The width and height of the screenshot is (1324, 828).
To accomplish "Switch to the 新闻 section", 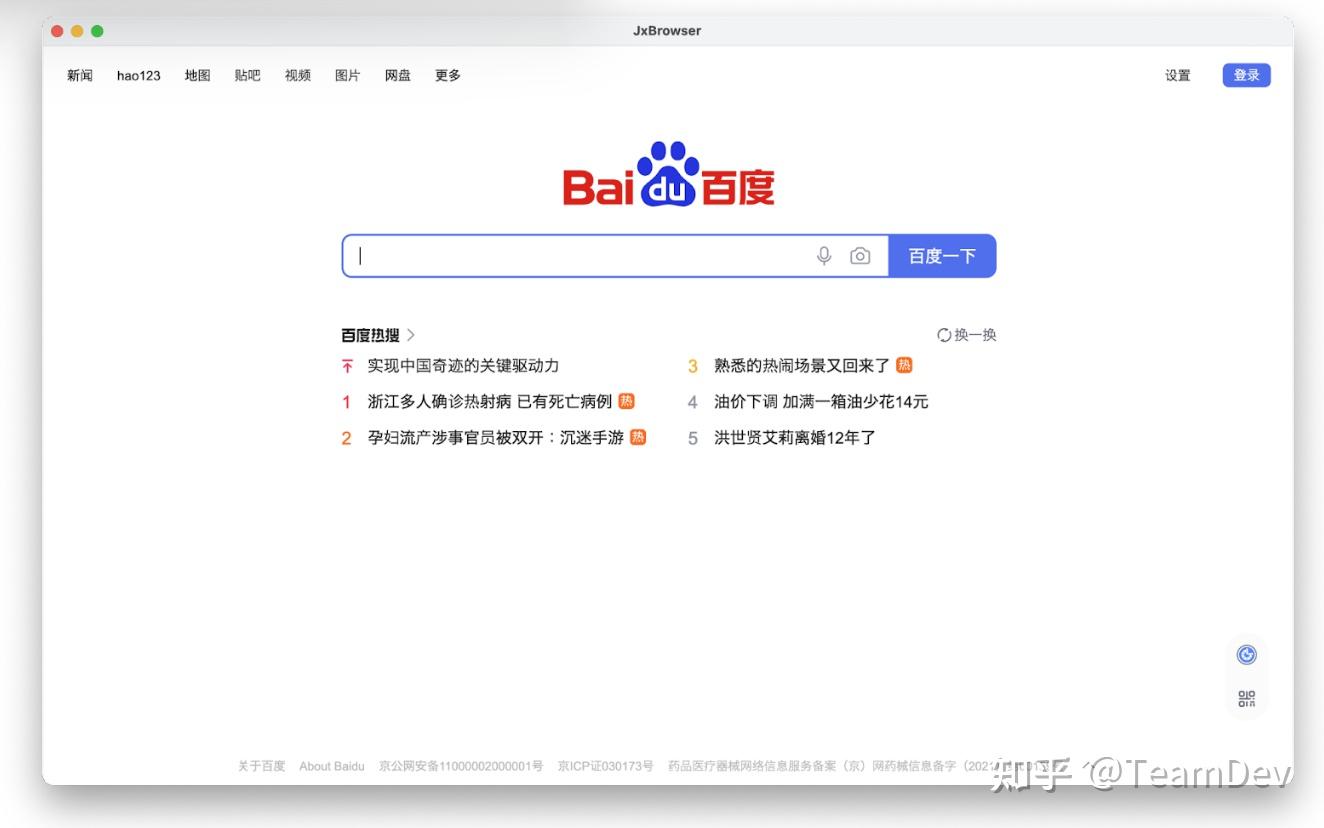I will pos(79,75).
